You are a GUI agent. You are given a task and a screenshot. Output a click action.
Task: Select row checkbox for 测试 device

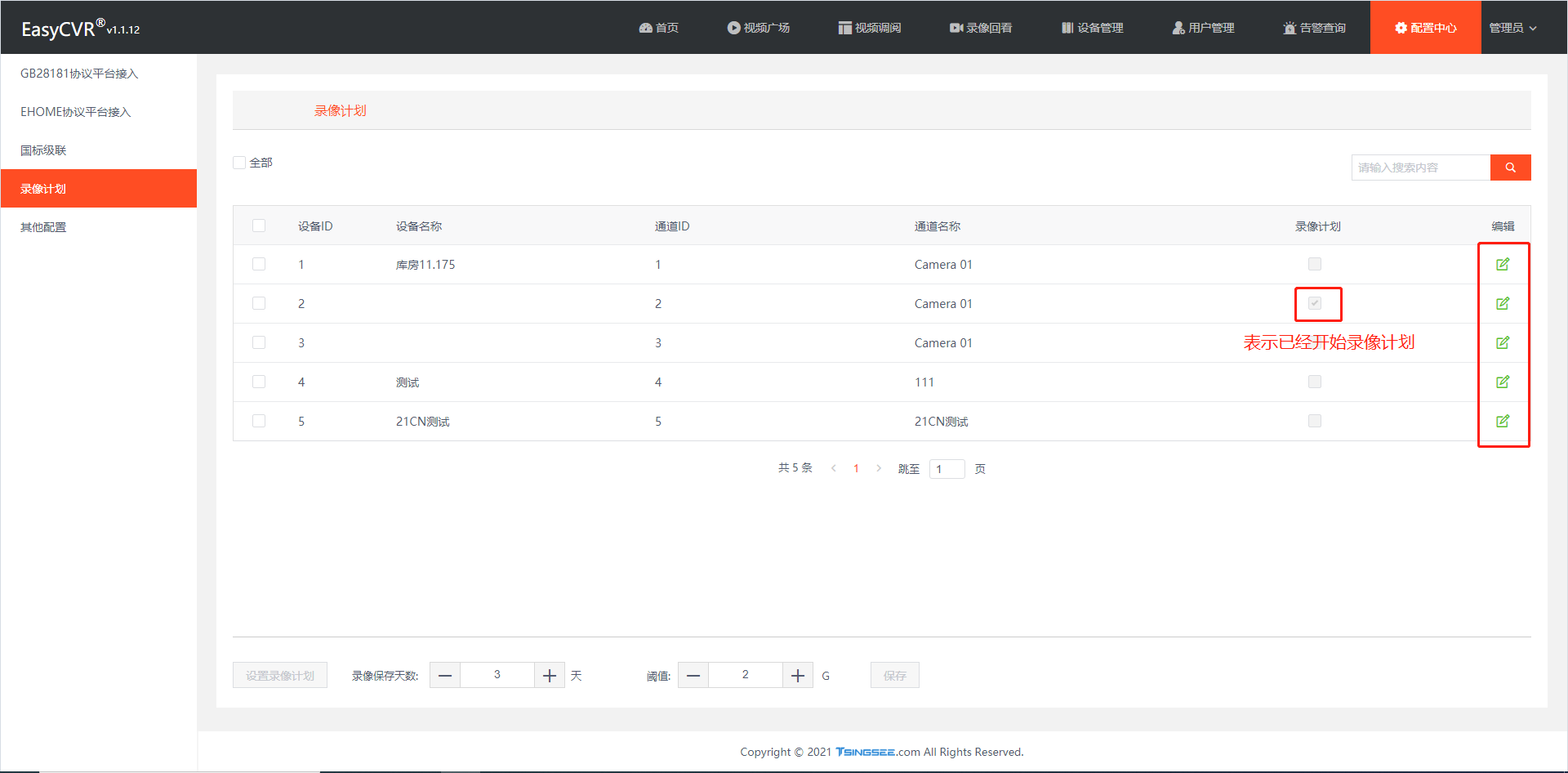tap(259, 382)
